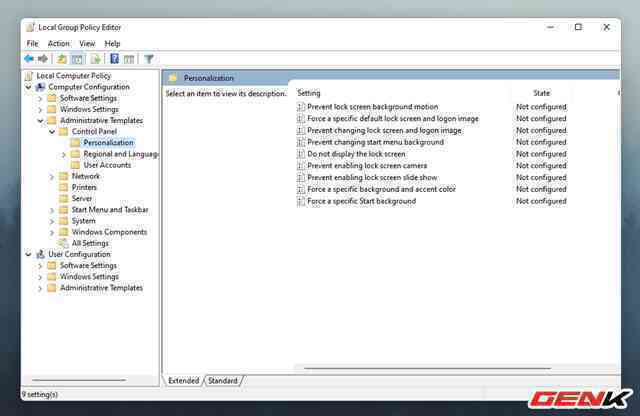
Task: Select Windows Settings under User Configuration
Action: pos(89,277)
